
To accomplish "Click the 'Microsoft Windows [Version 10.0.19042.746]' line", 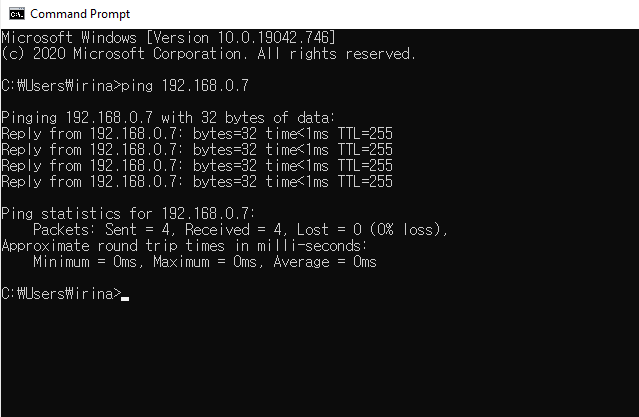I will pos(168,38).
